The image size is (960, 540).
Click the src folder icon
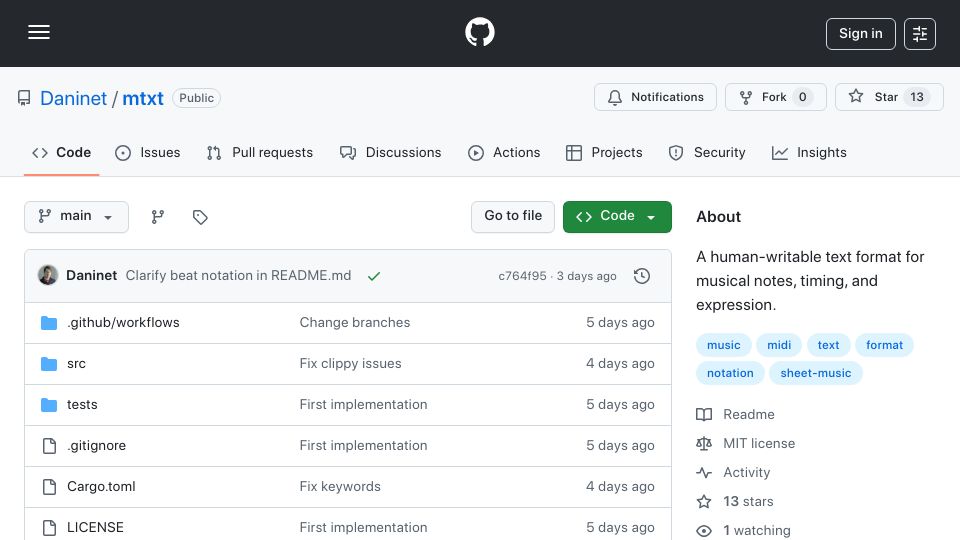49,364
